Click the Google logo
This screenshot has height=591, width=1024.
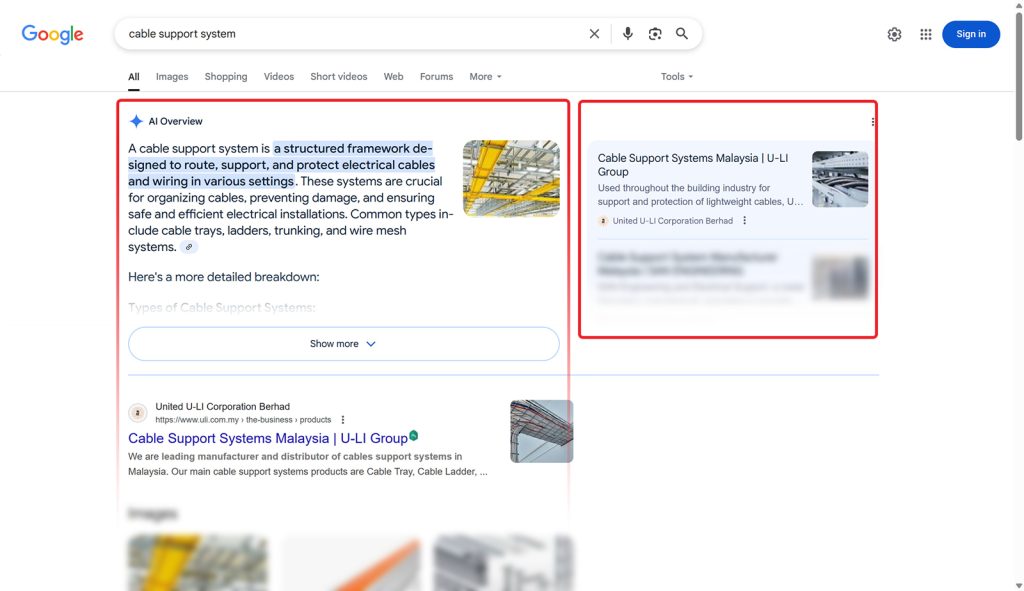pos(52,34)
